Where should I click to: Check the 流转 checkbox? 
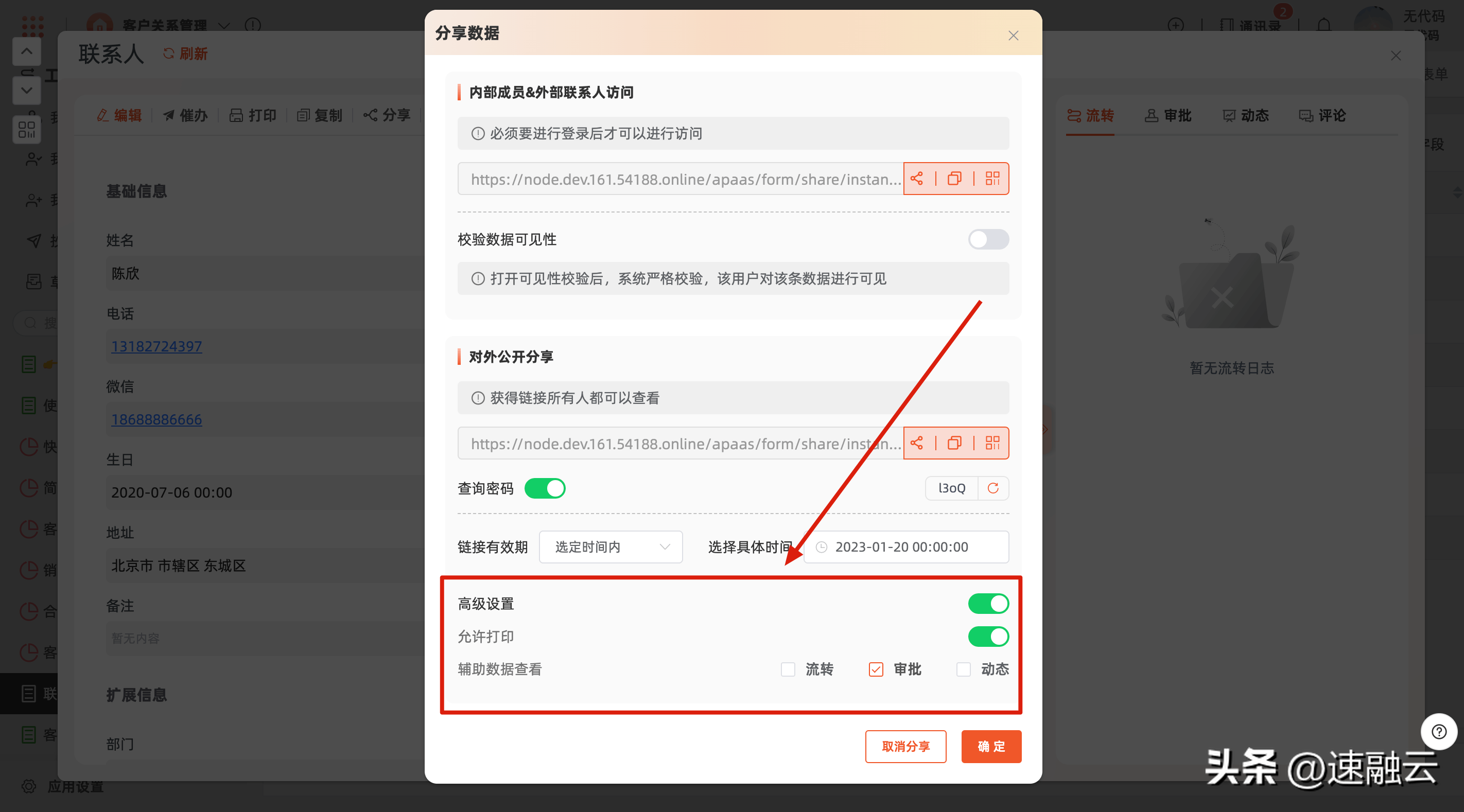(788, 669)
